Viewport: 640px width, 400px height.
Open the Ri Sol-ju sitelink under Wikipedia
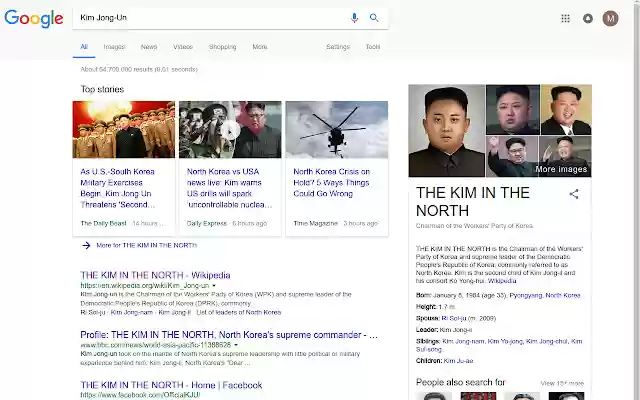[x=93, y=312]
